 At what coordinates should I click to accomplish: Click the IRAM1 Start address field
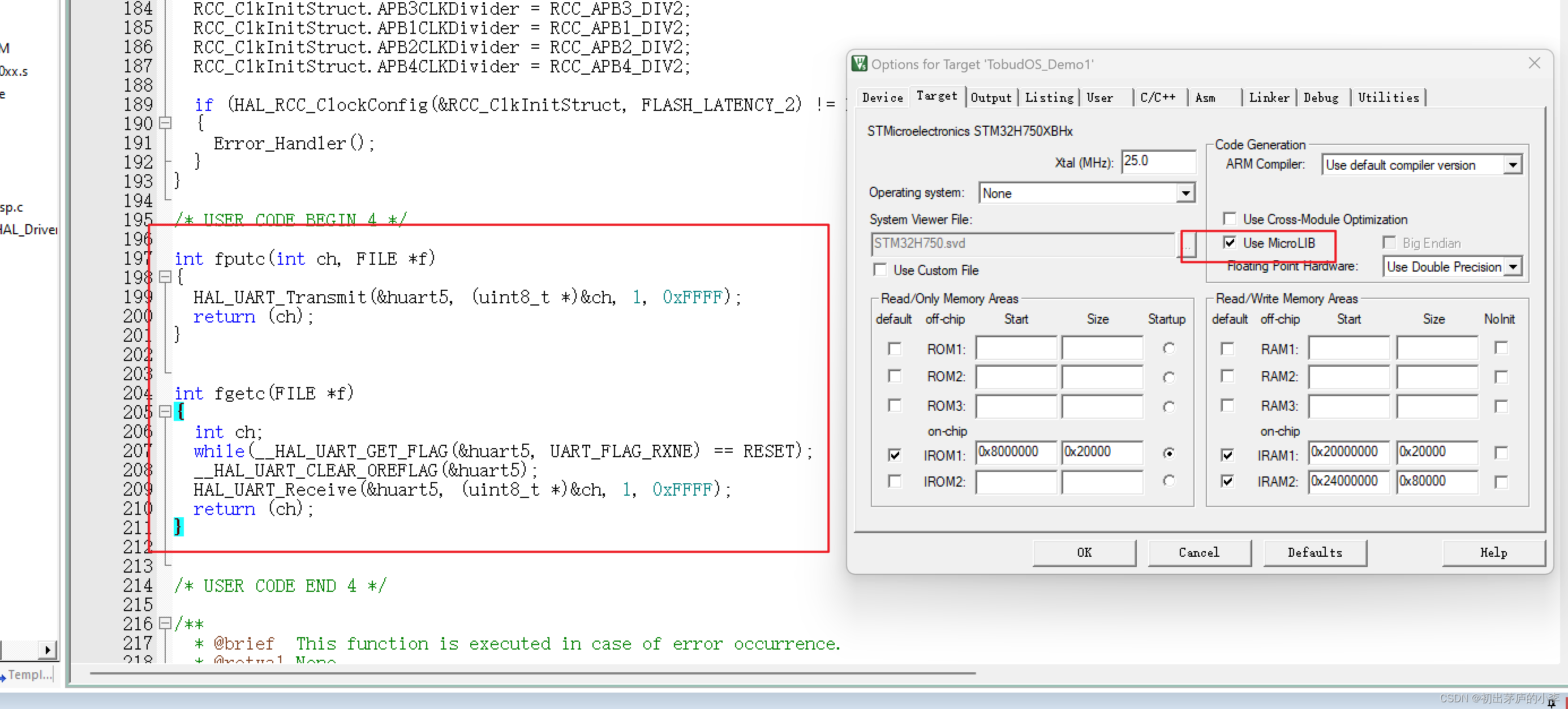pos(1348,452)
